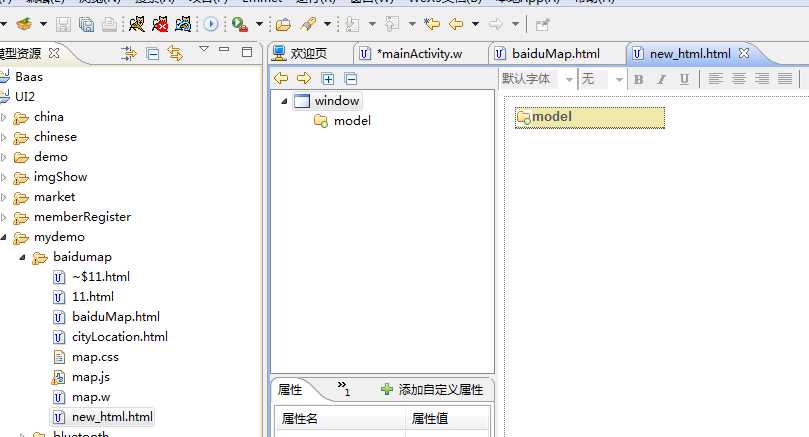Select the window node in outline
809x437 pixels.
(327, 101)
